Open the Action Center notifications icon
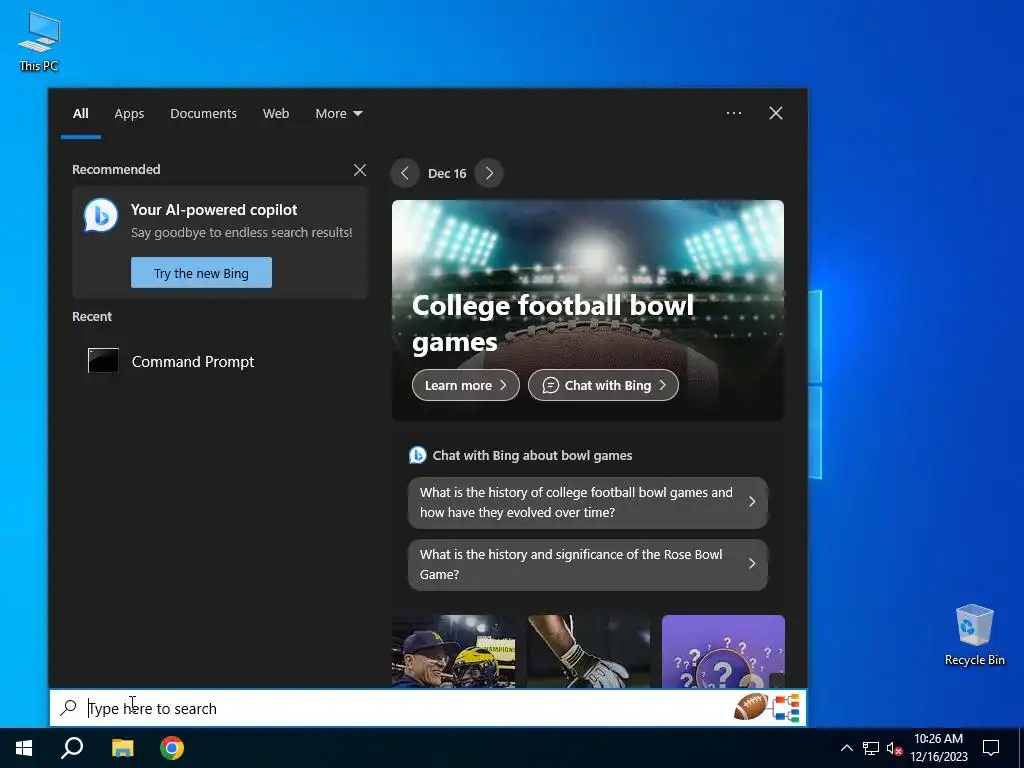Screen dimensions: 1024x768 click(x=991, y=748)
